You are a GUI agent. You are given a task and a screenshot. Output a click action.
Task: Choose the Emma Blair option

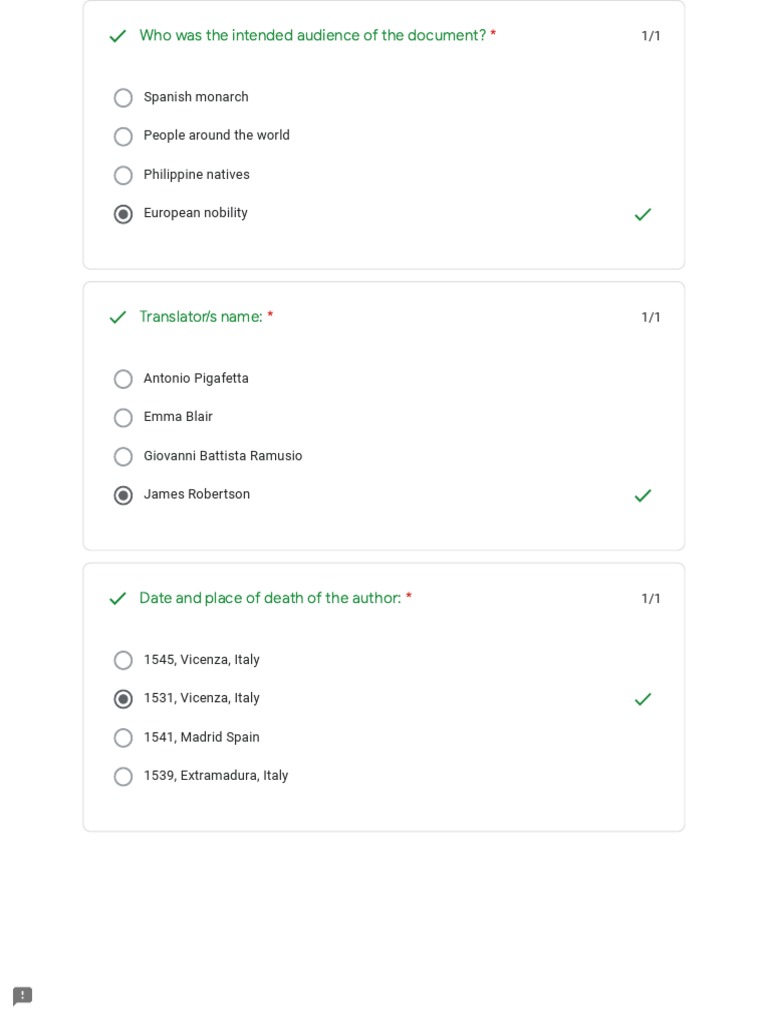pos(123,417)
